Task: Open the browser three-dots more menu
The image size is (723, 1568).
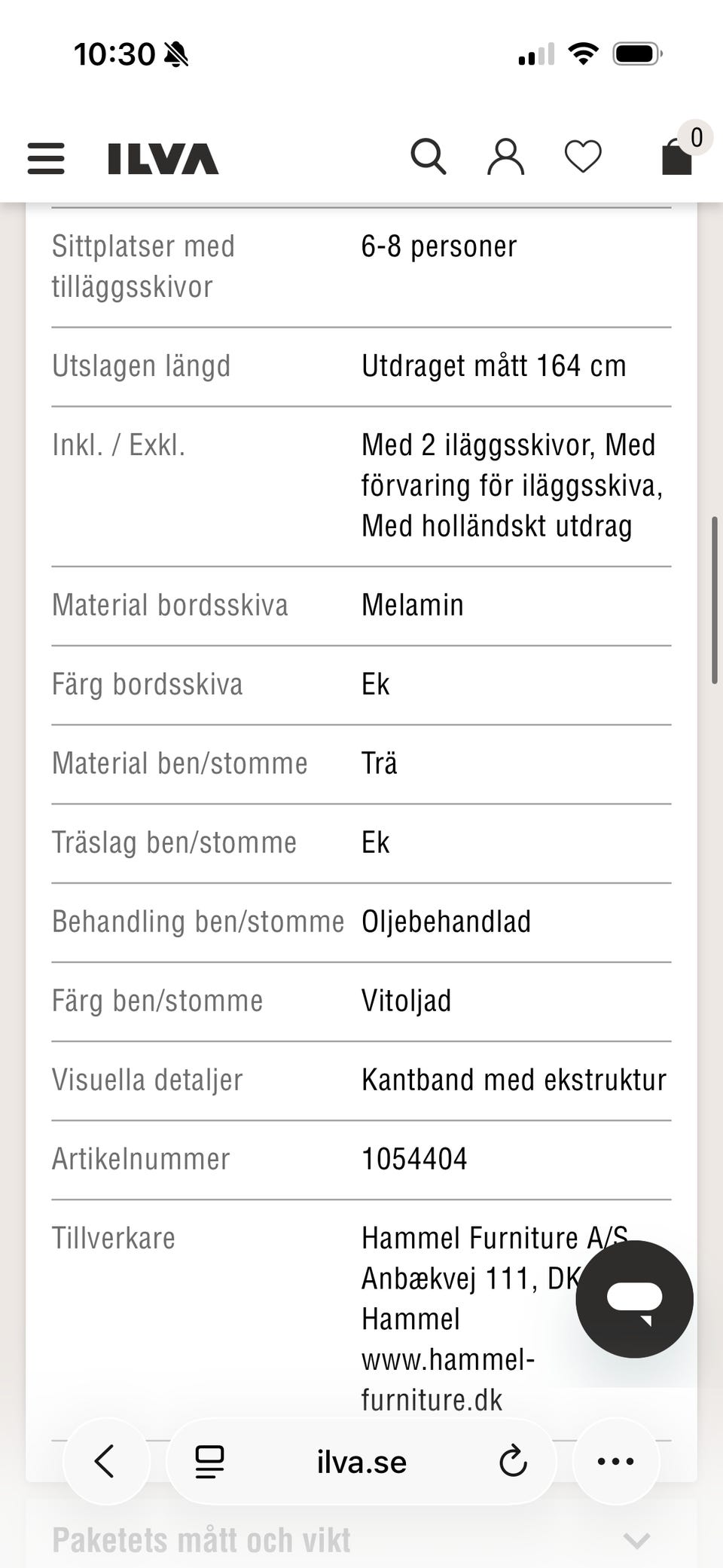Action: (615, 1461)
